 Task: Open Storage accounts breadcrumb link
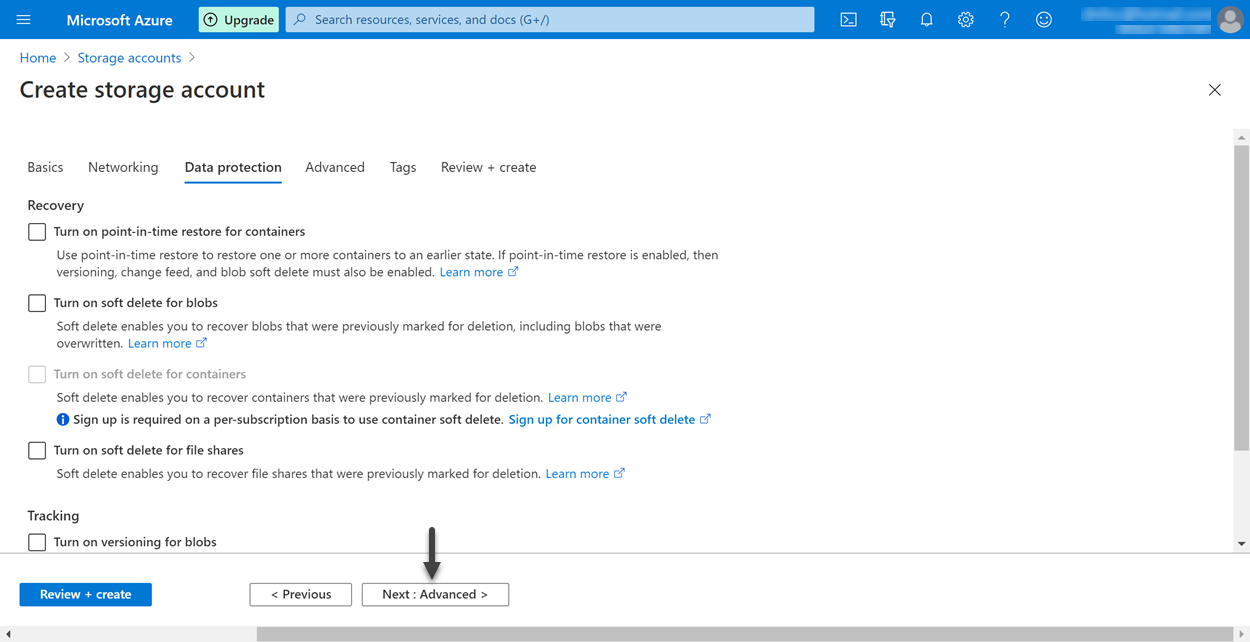pos(129,58)
